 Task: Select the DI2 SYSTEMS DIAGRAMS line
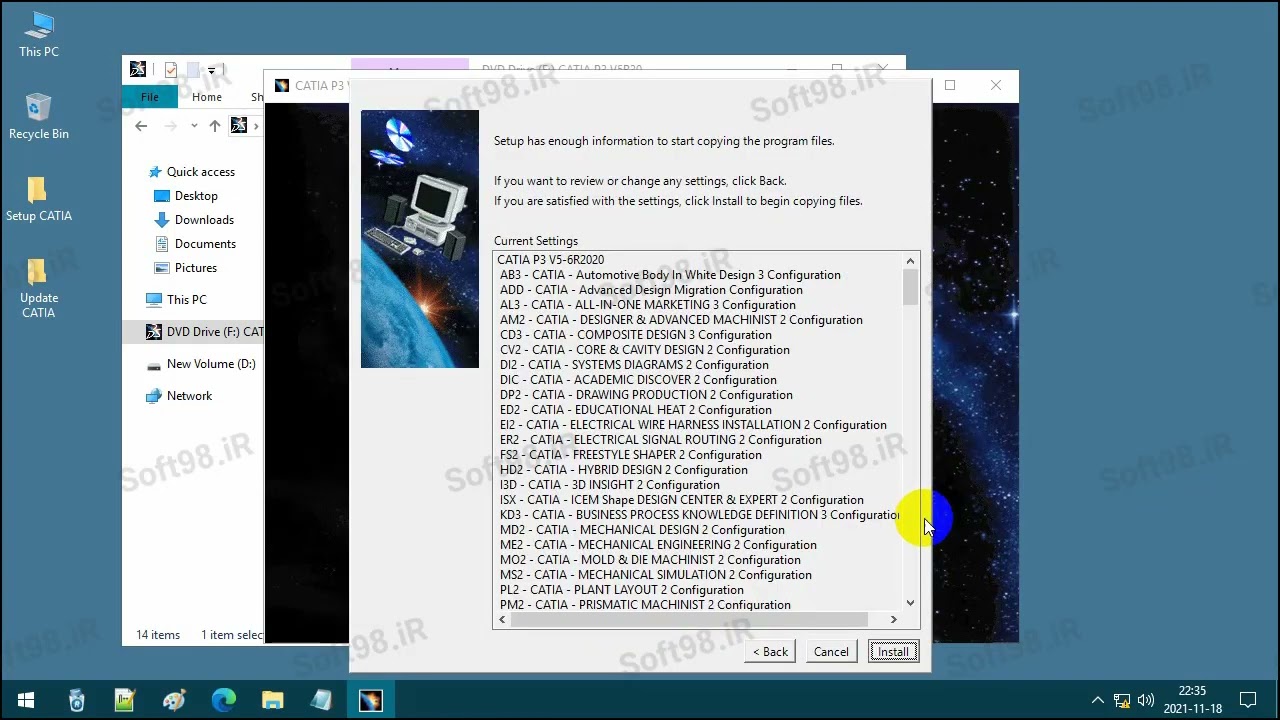point(634,365)
